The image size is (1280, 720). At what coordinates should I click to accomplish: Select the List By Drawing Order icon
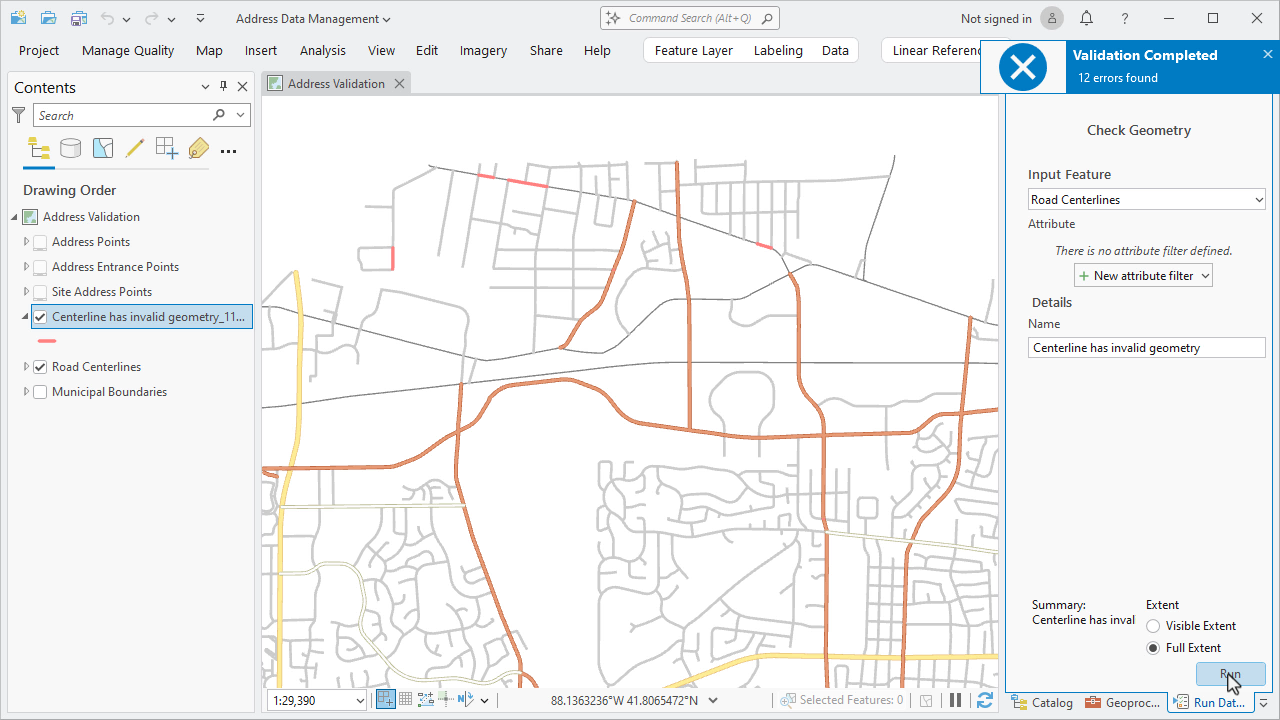tap(38, 148)
